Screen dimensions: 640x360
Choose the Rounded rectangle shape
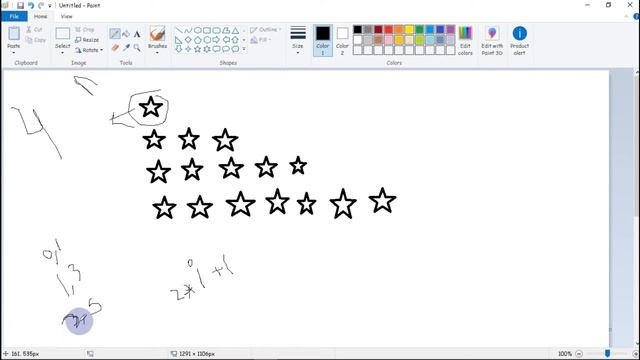216,30
